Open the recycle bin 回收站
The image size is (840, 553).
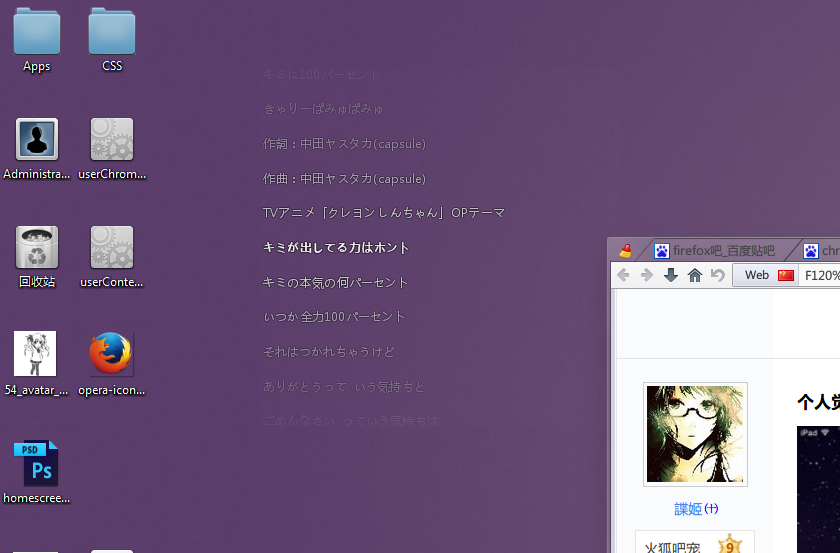pyautogui.click(x=37, y=247)
